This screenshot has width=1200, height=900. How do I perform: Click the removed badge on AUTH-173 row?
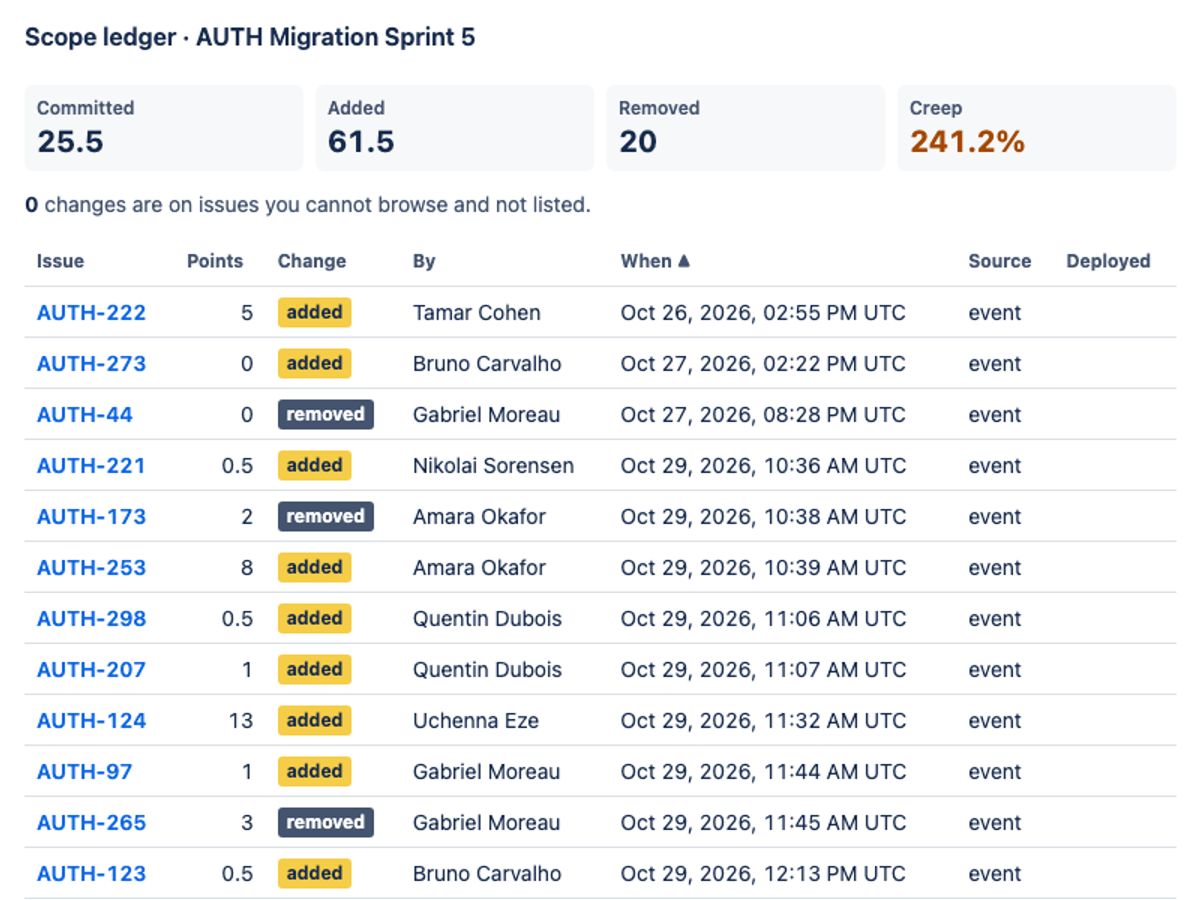[326, 516]
